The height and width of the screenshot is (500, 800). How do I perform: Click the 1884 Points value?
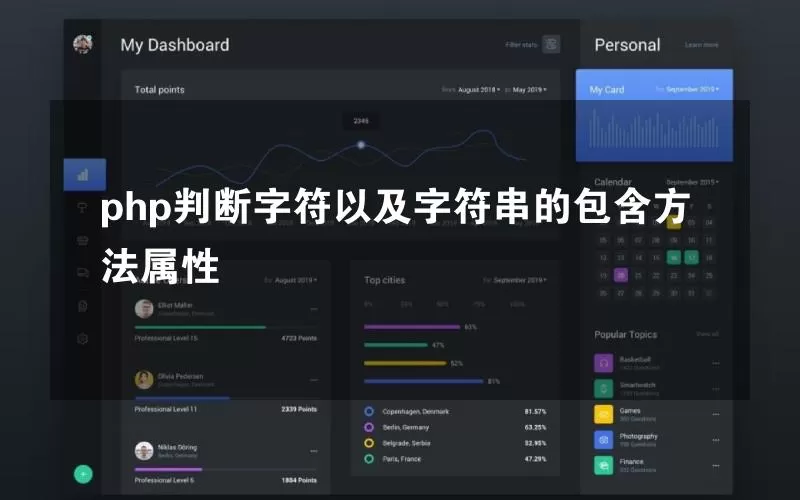pyautogui.click(x=299, y=480)
